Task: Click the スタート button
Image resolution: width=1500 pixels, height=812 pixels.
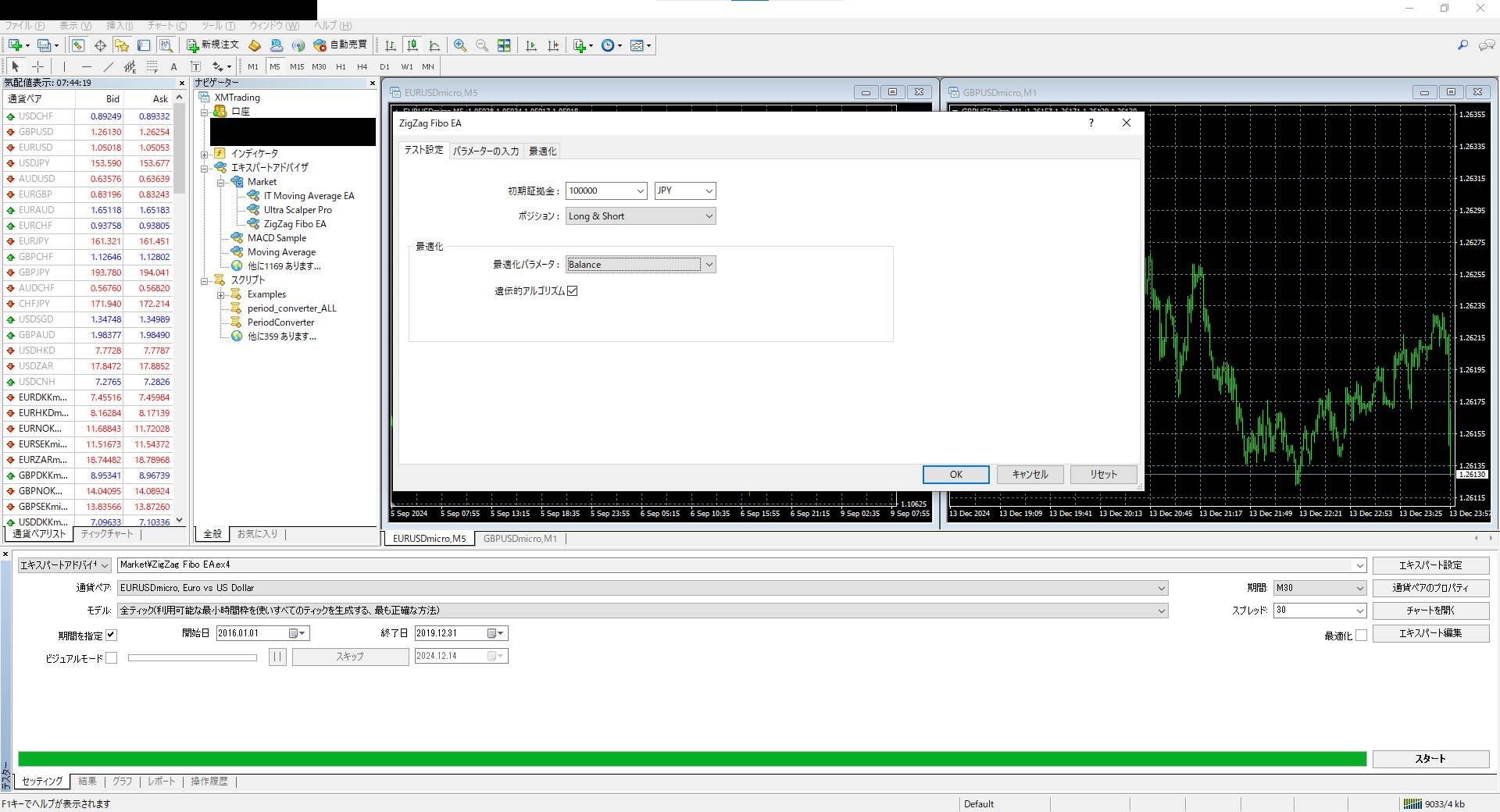Action: [1430, 759]
